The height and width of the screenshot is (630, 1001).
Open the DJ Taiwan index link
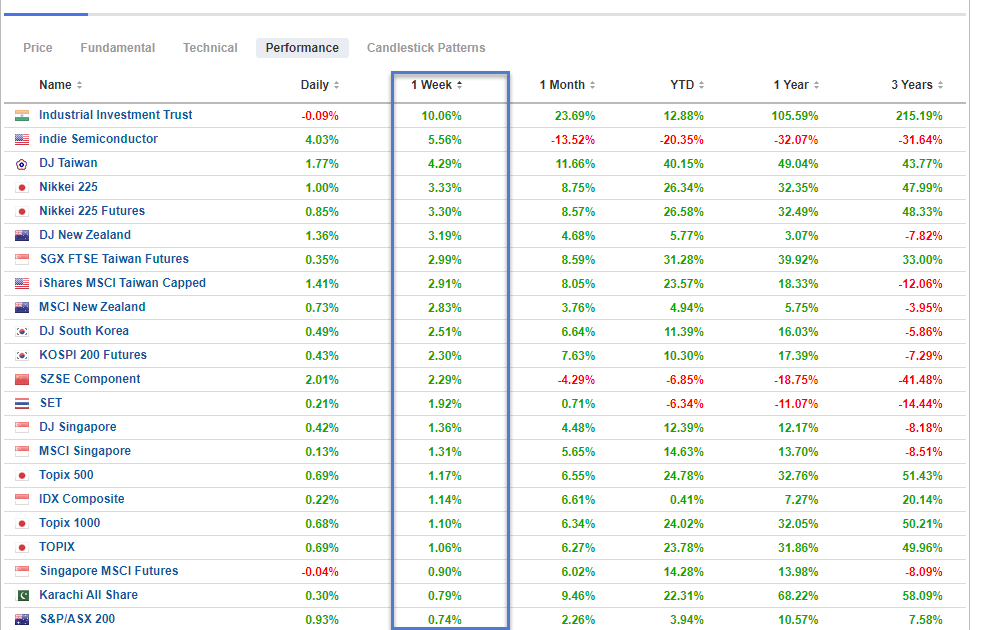(68, 163)
